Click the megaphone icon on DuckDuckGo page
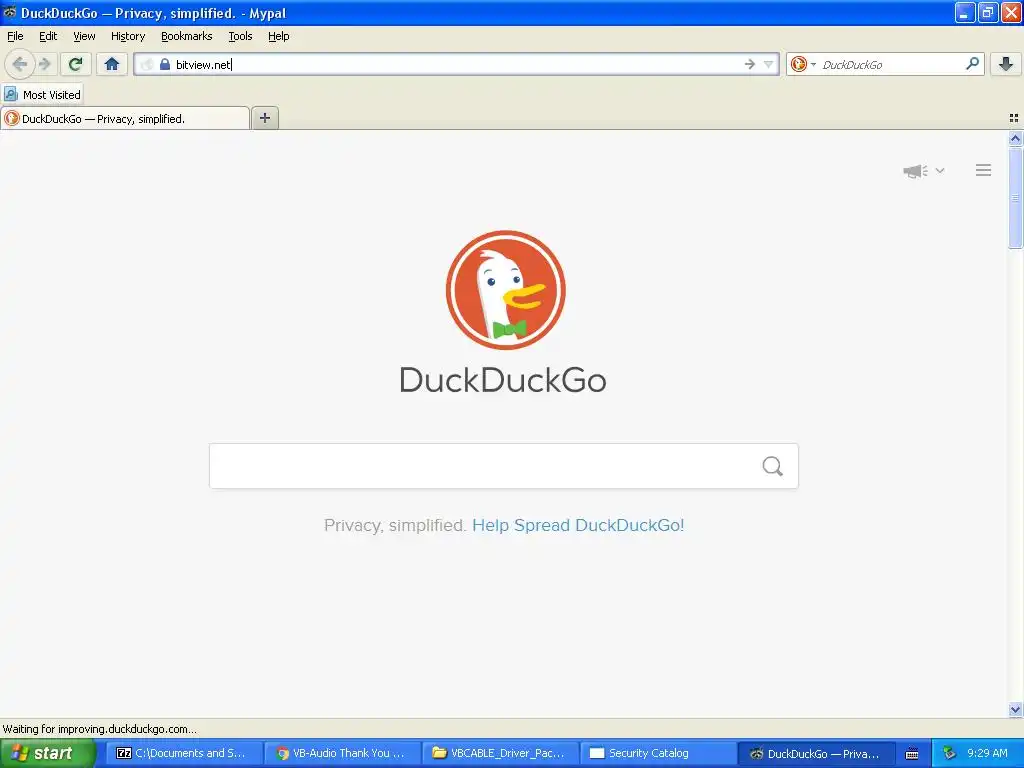 click(x=916, y=171)
